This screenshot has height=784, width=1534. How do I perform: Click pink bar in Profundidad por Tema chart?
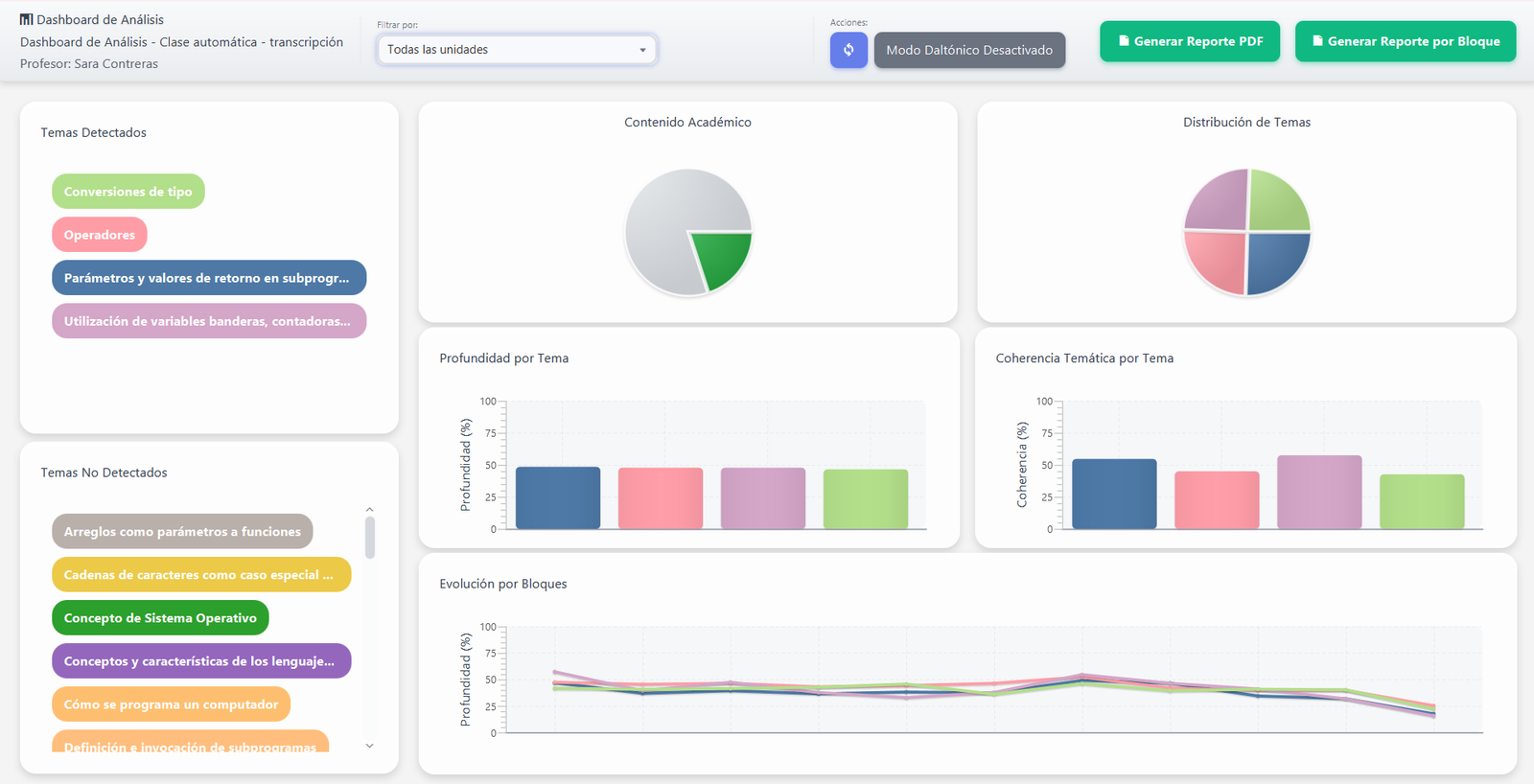pyautogui.click(x=661, y=498)
